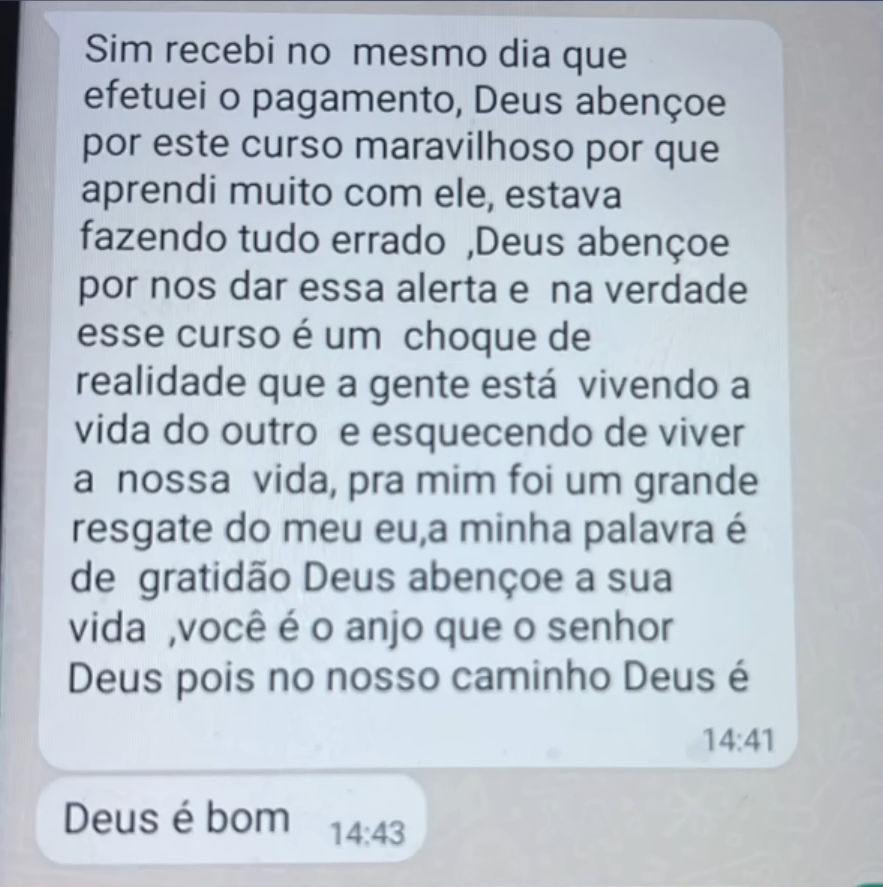The image size is (883, 887).
Task: Click the 14:41 timestamp
Action: point(738,740)
